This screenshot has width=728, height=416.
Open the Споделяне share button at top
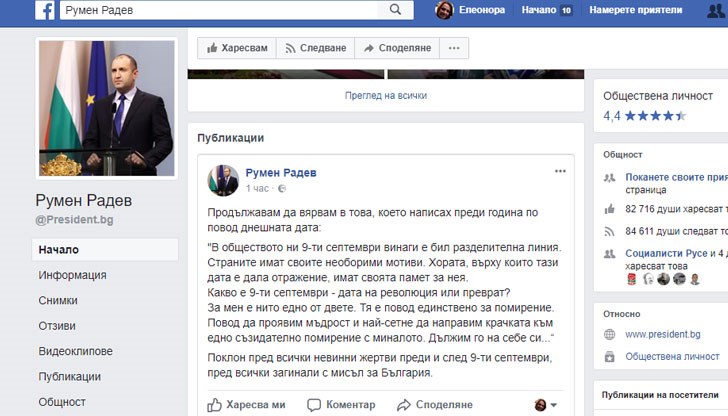pos(397,48)
